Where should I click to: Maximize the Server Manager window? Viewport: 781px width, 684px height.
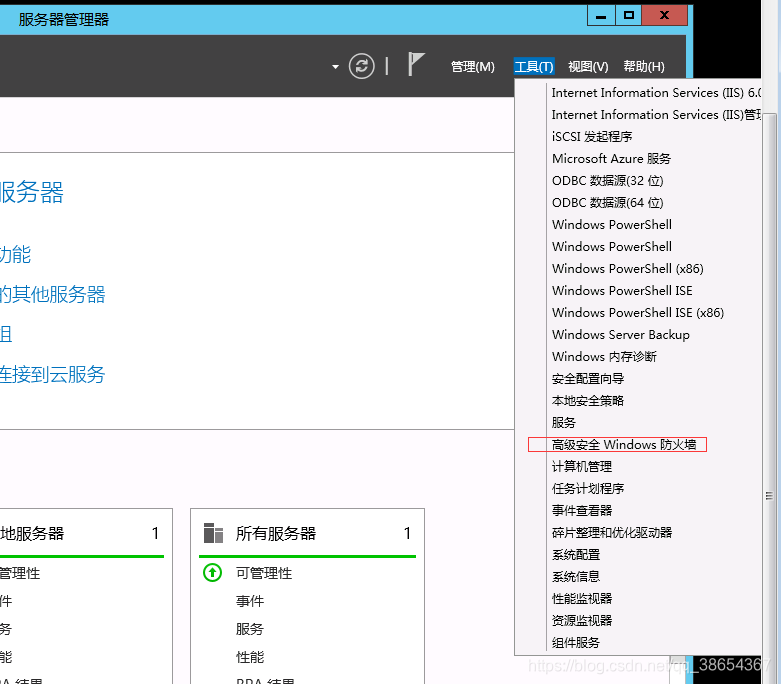(628, 15)
